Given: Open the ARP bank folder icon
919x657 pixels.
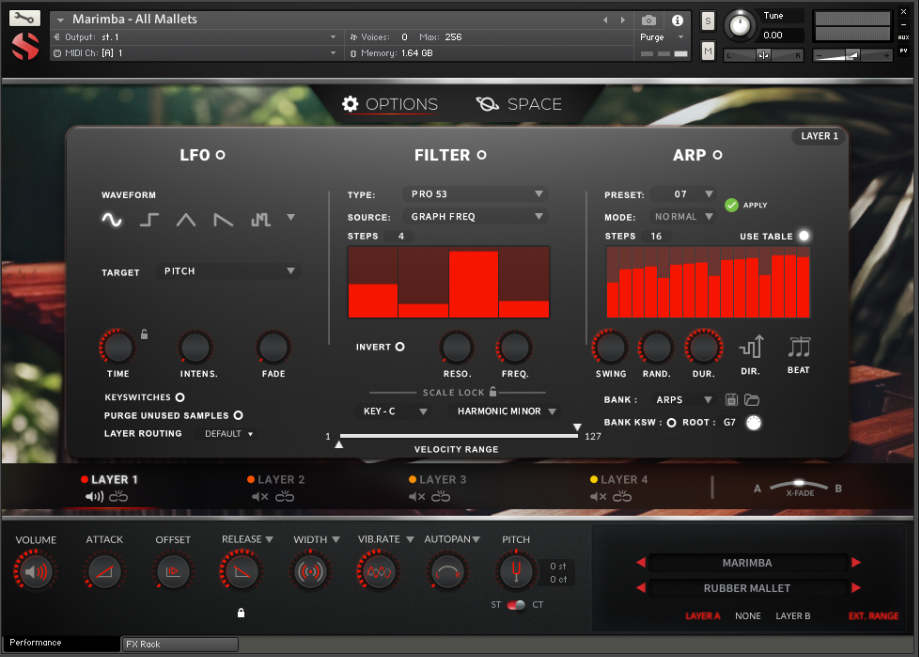Looking at the screenshot, I should point(752,400).
